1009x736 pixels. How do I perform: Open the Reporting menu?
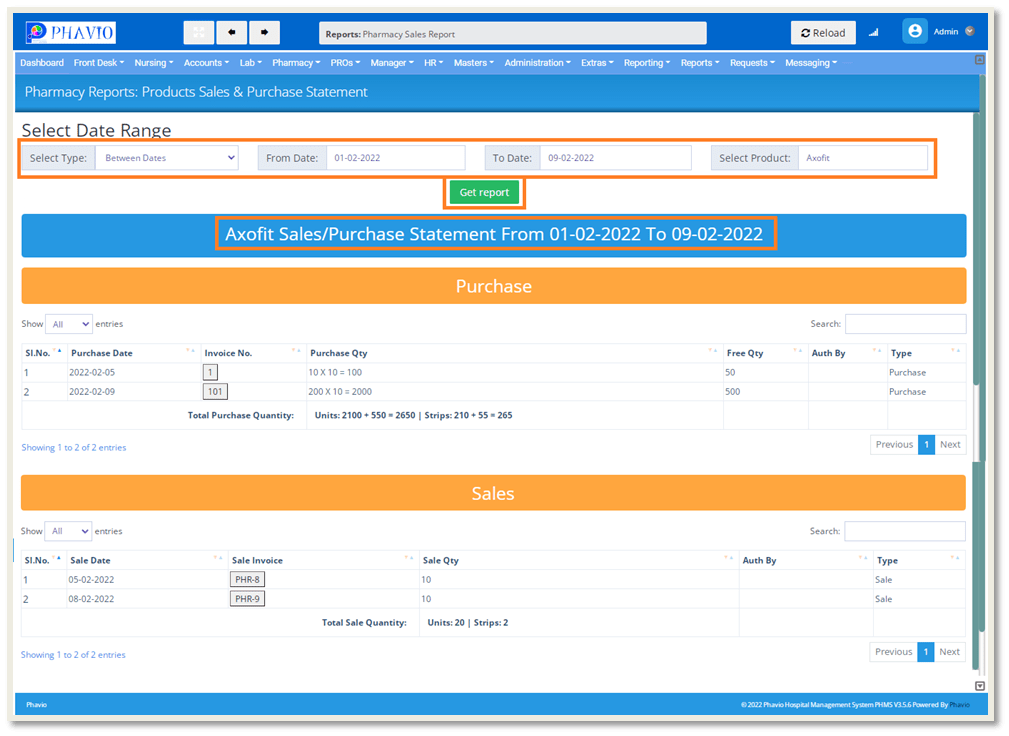point(647,62)
